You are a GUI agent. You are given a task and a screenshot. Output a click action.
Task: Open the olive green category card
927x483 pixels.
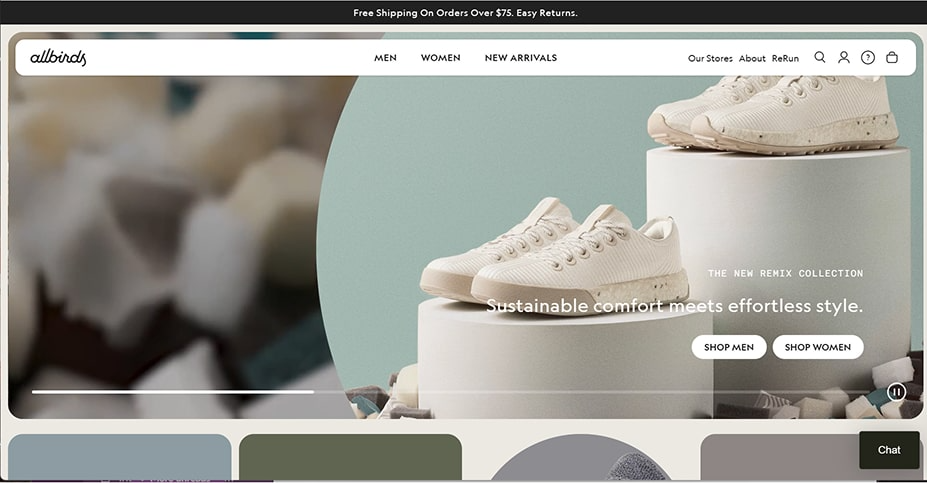(x=350, y=458)
